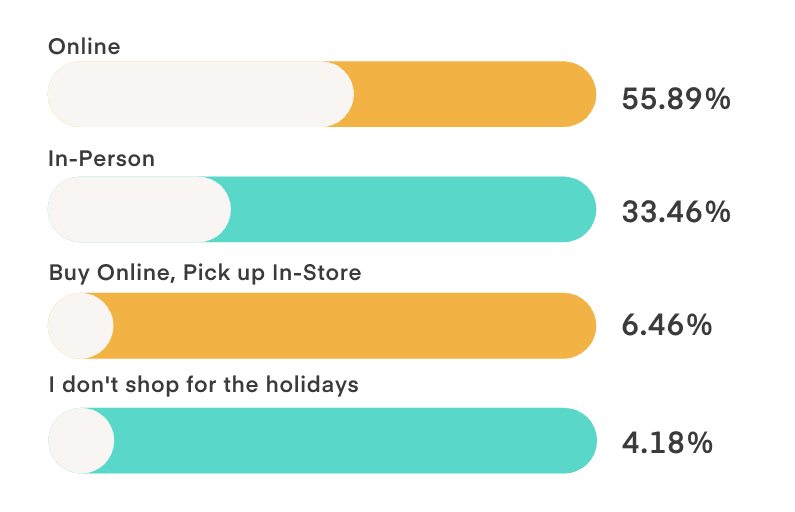Select the 33.46% percentage value

(x=676, y=212)
